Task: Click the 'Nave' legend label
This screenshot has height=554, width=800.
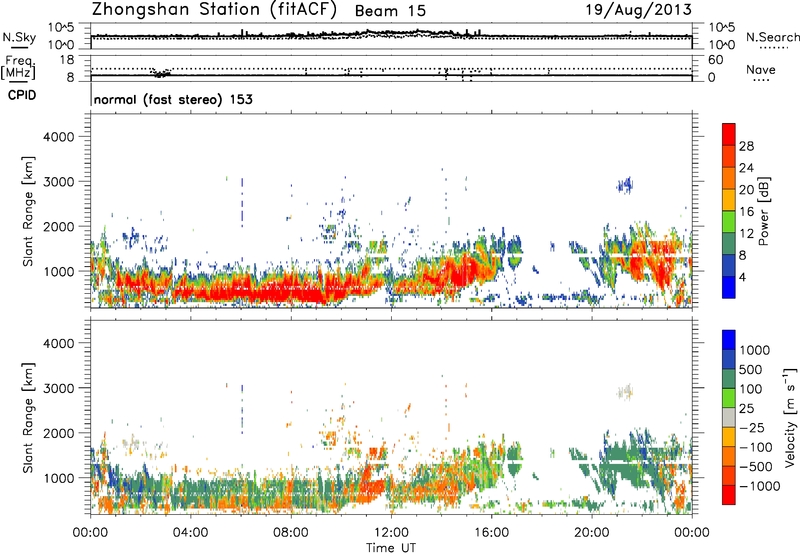Action: click(x=761, y=70)
